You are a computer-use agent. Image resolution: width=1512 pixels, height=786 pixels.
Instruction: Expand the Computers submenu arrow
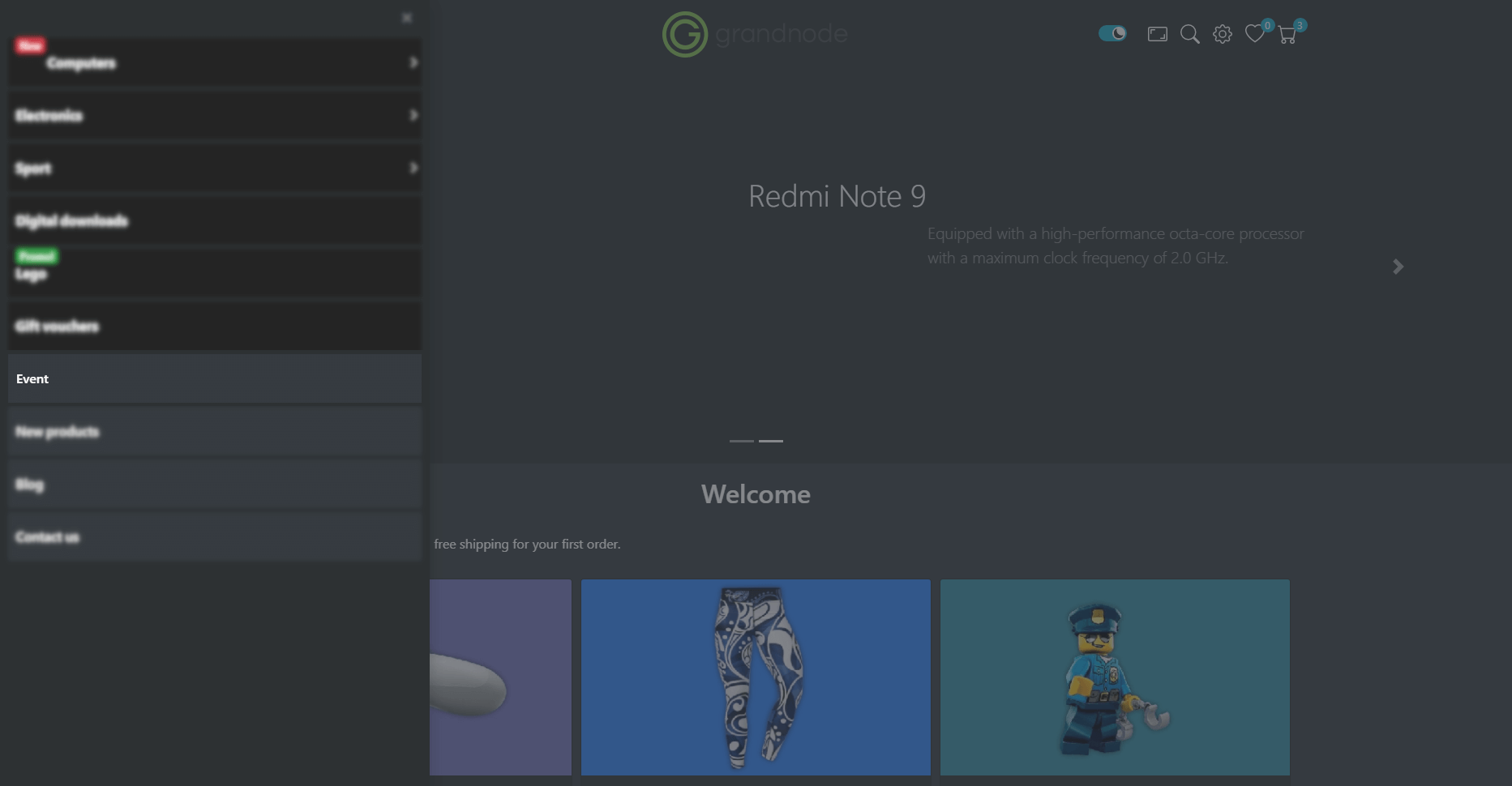point(413,62)
